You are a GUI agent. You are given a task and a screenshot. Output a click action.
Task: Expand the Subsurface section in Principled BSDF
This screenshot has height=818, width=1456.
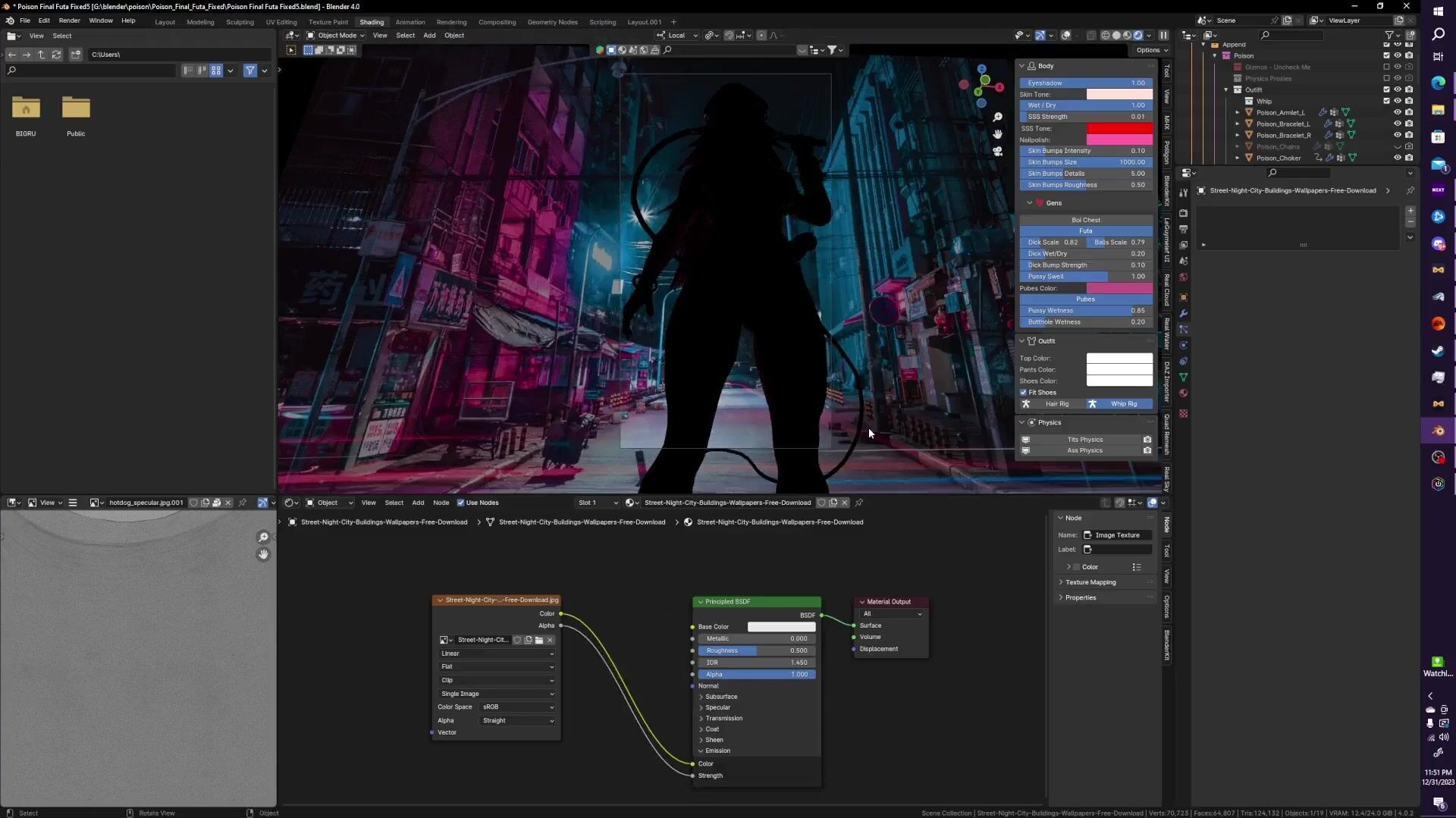720,697
